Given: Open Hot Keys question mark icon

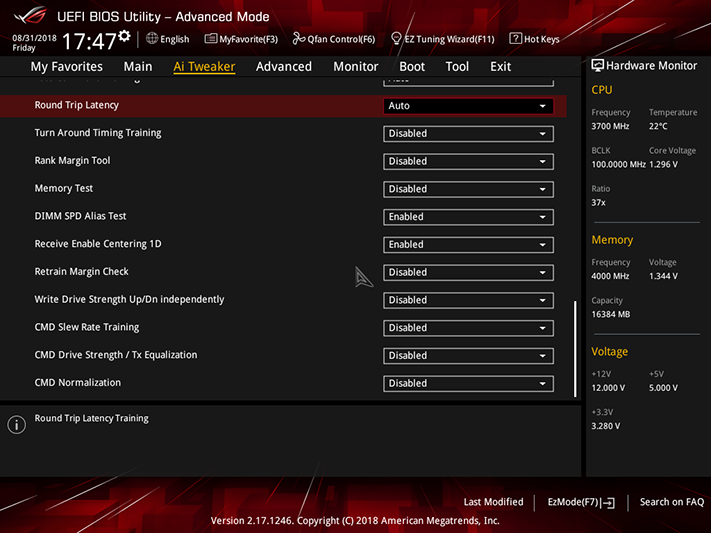Looking at the screenshot, I should 515,39.
